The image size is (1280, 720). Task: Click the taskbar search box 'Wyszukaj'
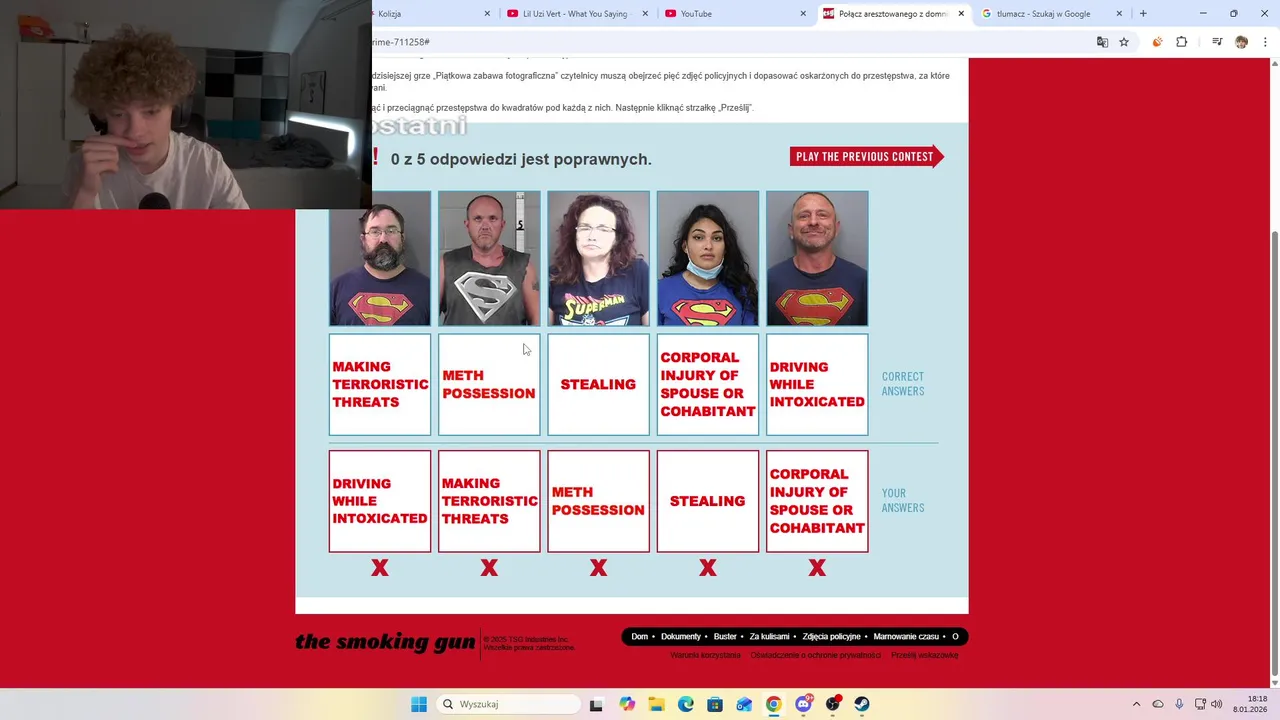[x=508, y=704]
